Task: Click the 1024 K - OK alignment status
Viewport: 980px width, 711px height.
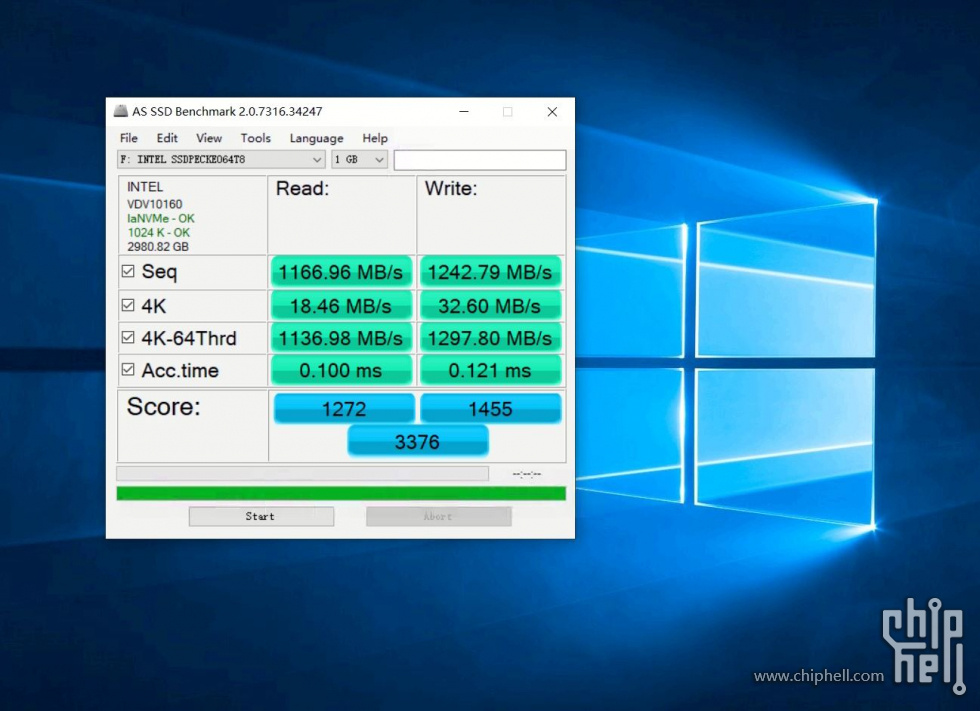Action: coord(159,232)
